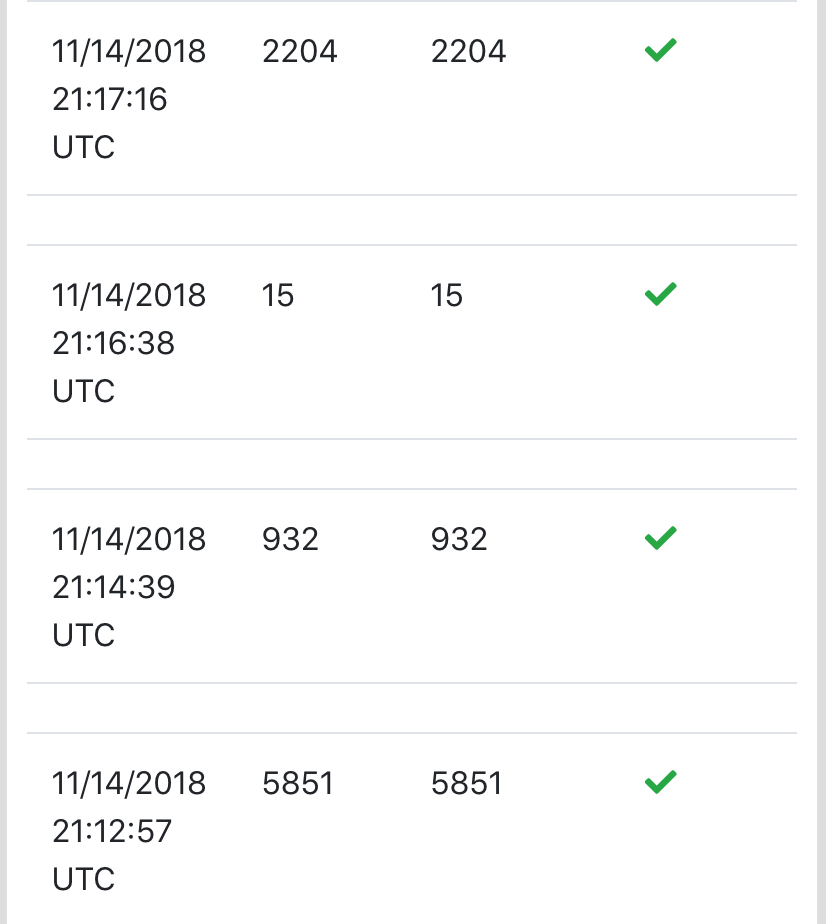The height and width of the screenshot is (924, 826).
Task: Click the second 932 value
Action: point(459,539)
